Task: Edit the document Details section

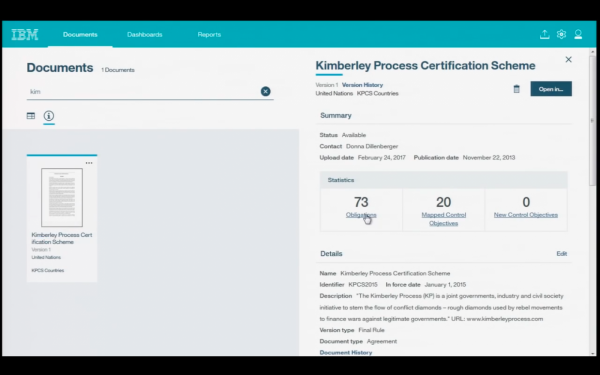Action: pyautogui.click(x=562, y=254)
